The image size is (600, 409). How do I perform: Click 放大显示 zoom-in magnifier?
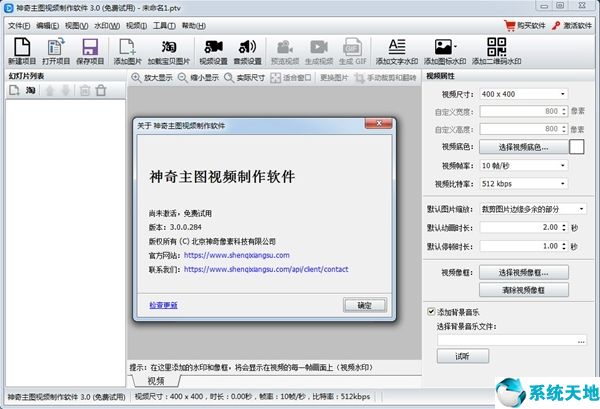point(136,78)
